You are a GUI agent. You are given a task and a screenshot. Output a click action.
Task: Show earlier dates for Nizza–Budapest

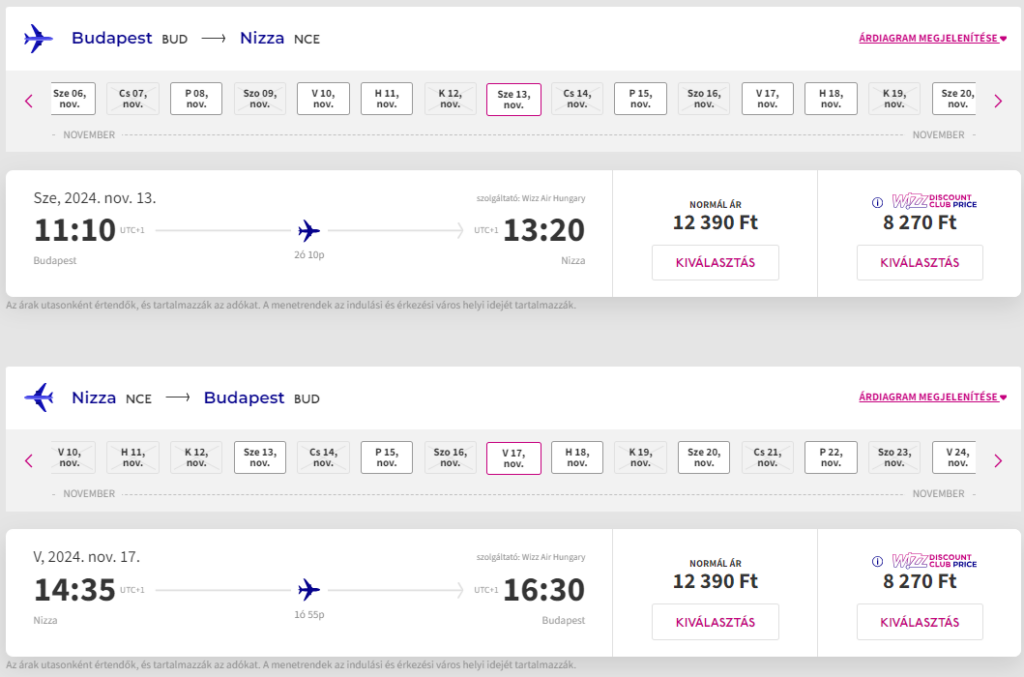pos(29,460)
